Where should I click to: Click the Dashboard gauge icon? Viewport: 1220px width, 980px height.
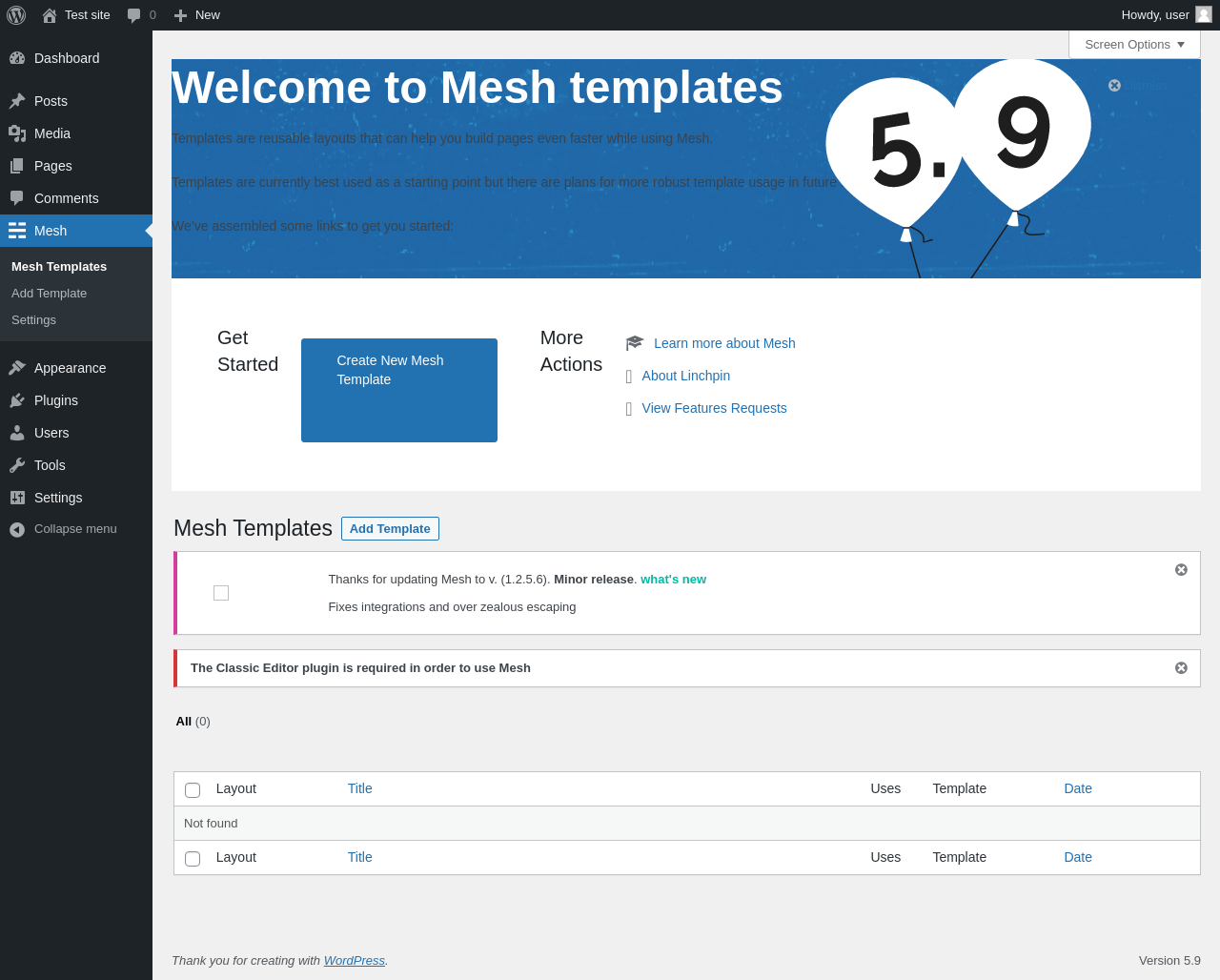(x=17, y=58)
